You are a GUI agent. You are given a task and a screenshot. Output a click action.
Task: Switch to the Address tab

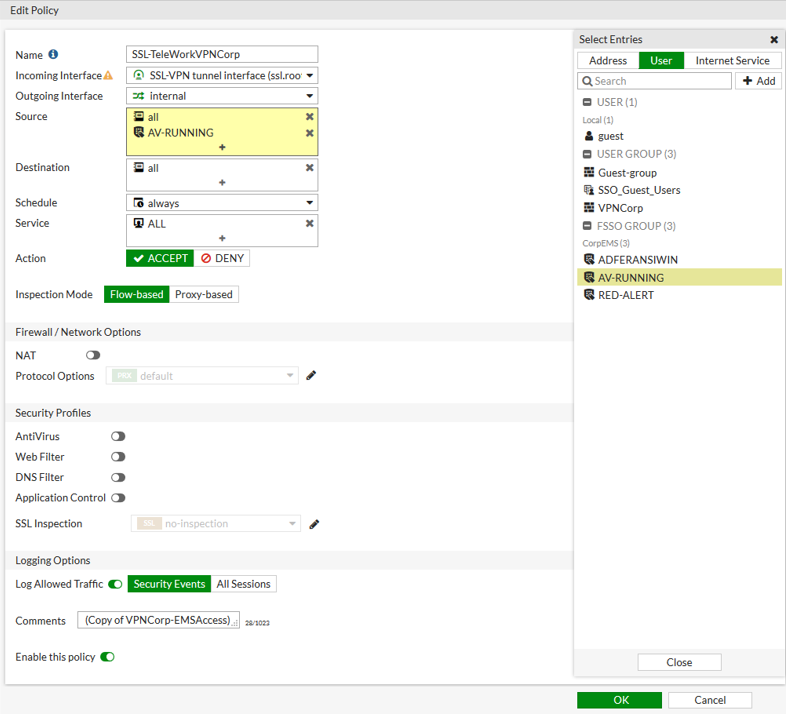pyautogui.click(x=608, y=60)
